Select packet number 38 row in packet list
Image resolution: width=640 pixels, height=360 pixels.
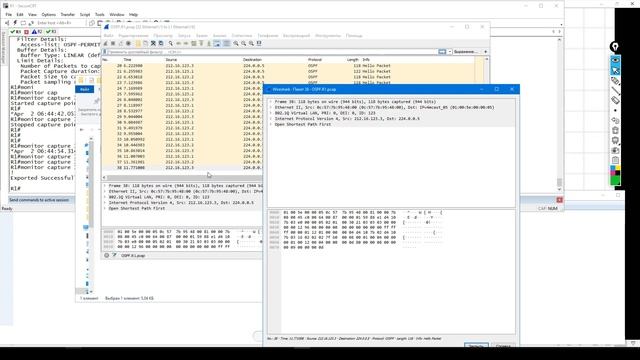pyautogui.click(x=182, y=168)
